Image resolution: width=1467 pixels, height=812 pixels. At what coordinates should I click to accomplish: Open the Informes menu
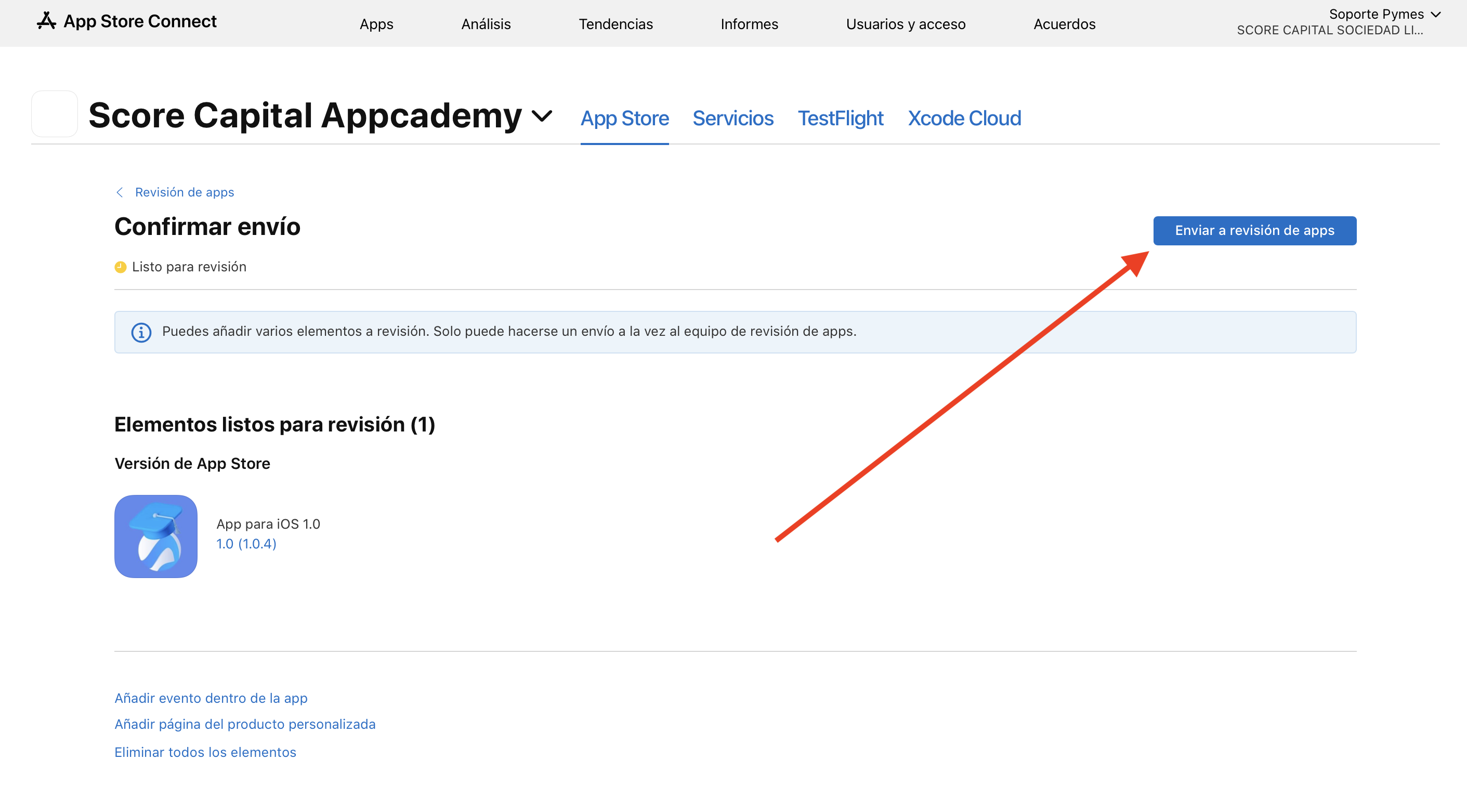point(749,24)
